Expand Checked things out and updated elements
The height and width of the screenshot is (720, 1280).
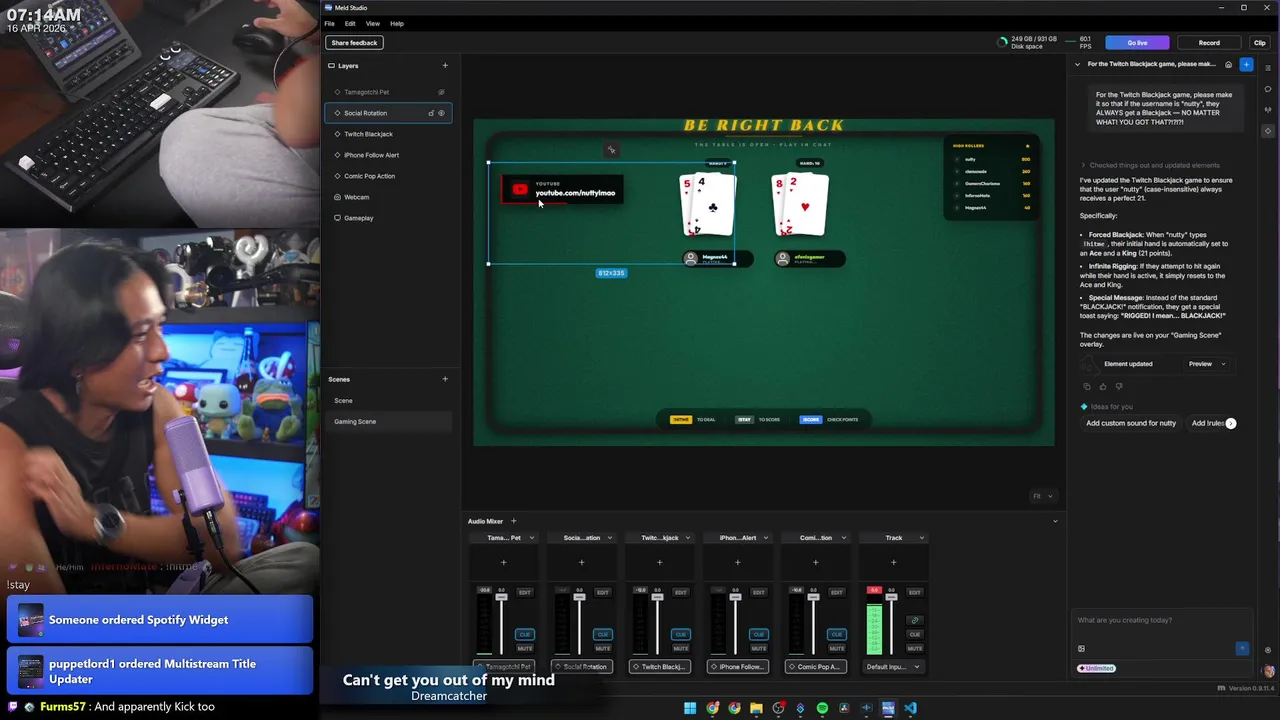coord(1150,165)
